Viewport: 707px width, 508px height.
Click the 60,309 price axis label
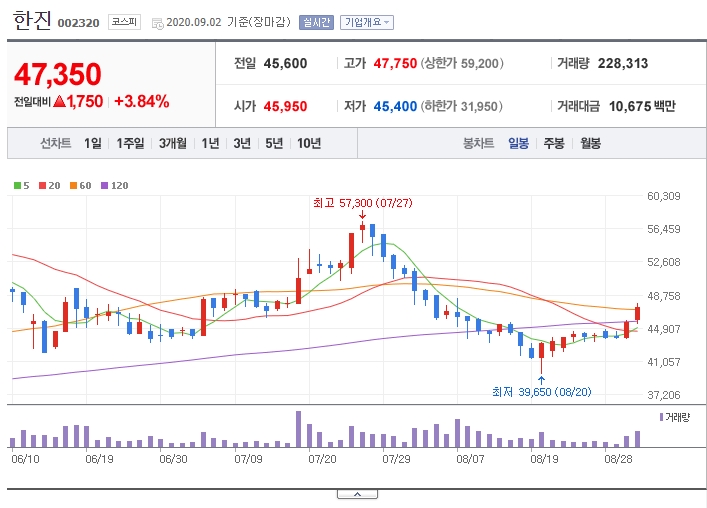point(664,196)
